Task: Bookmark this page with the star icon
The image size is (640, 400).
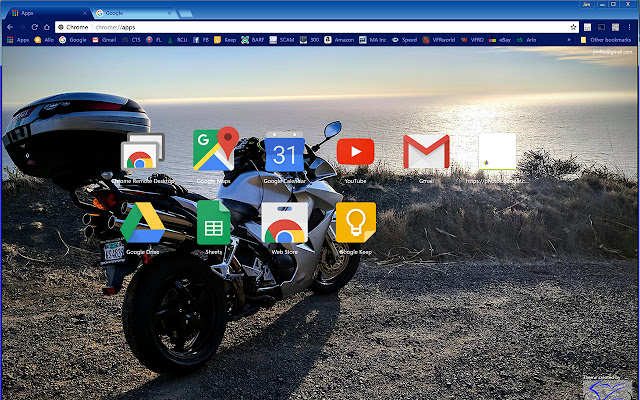Action: 573,27
